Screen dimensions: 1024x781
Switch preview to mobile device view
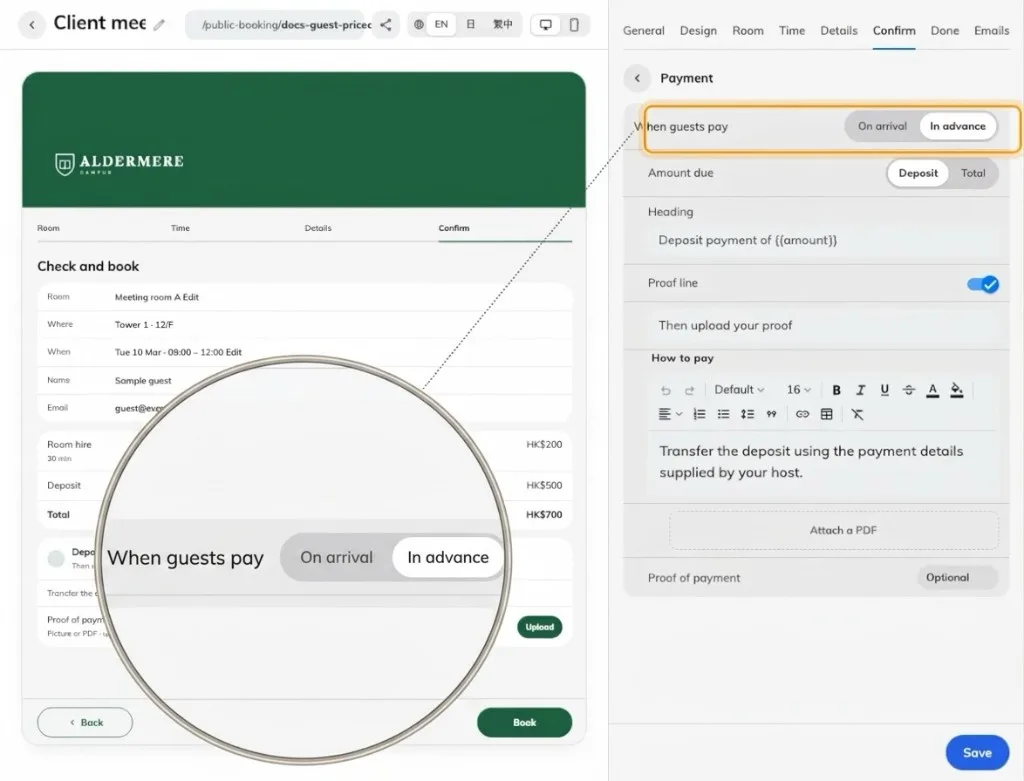click(x=574, y=25)
